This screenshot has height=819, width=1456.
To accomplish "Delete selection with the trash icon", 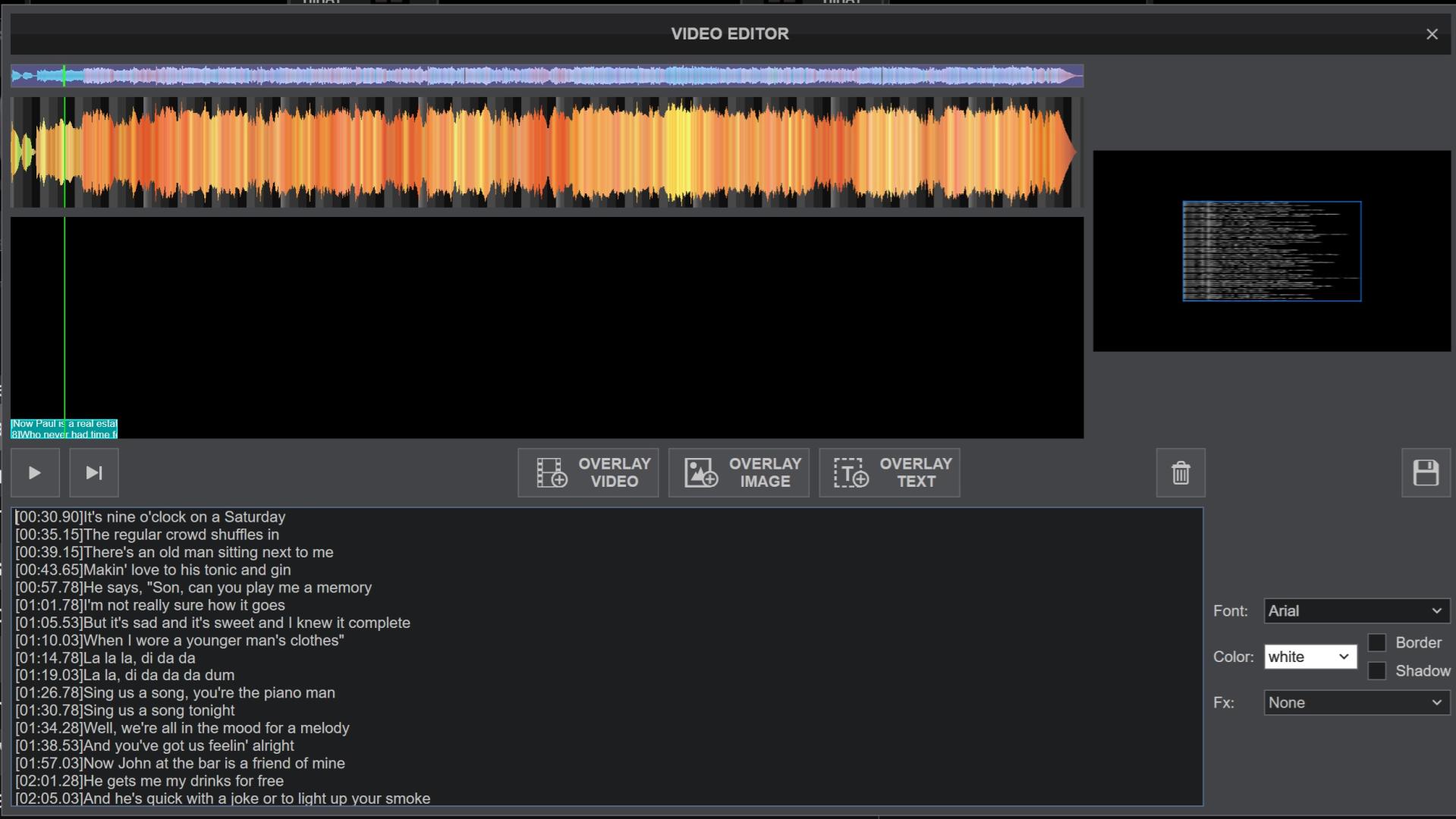I will 1181,473.
